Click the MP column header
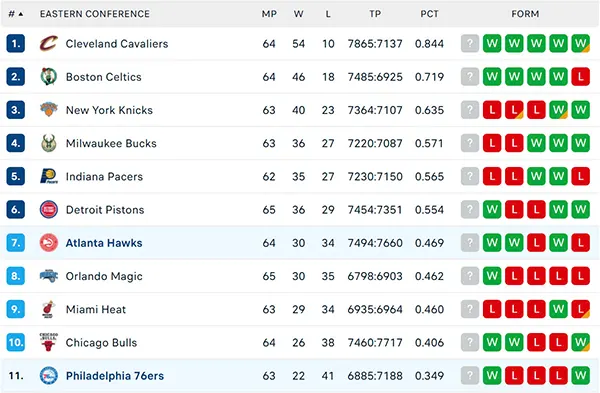 coord(269,14)
